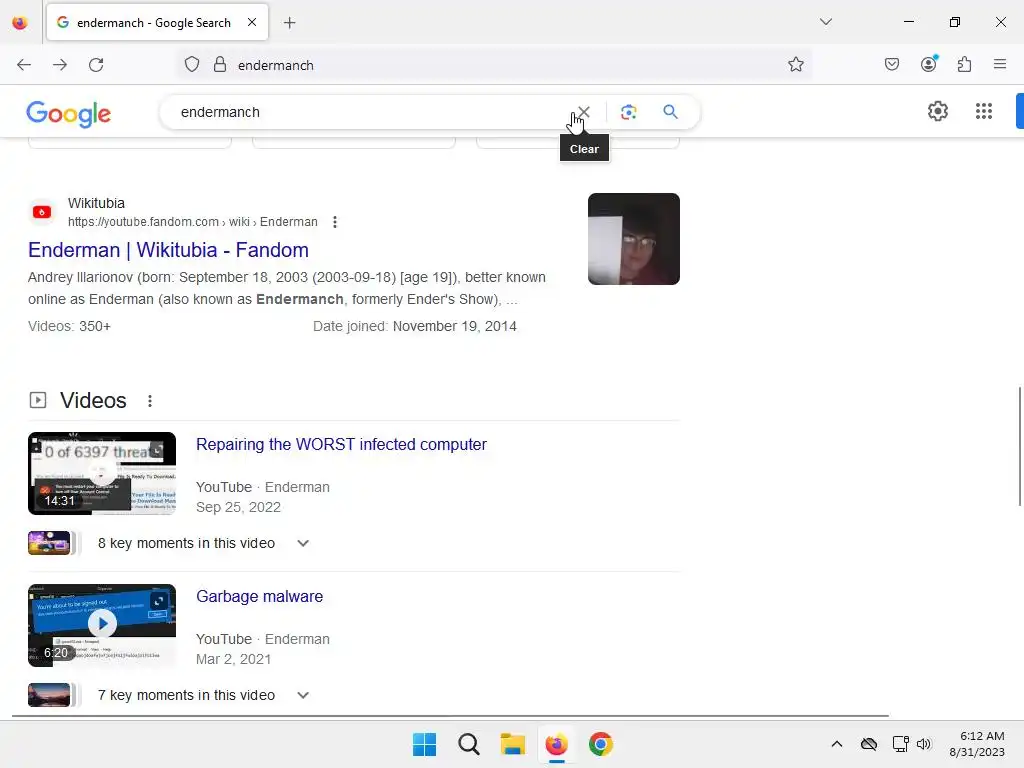This screenshot has width=1024, height=768.
Task: Select the endermanch - Google Search tab
Action: tap(157, 23)
